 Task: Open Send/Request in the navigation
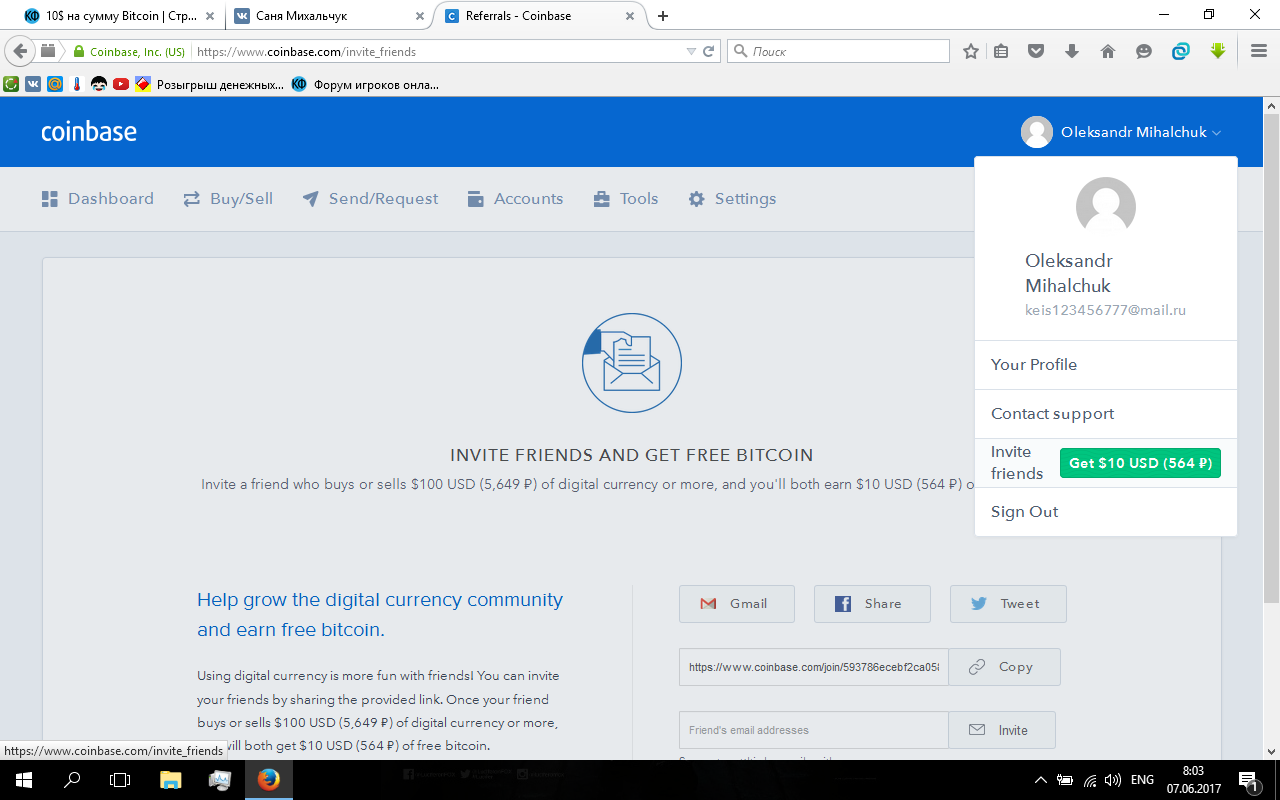click(x=371, y=199)
